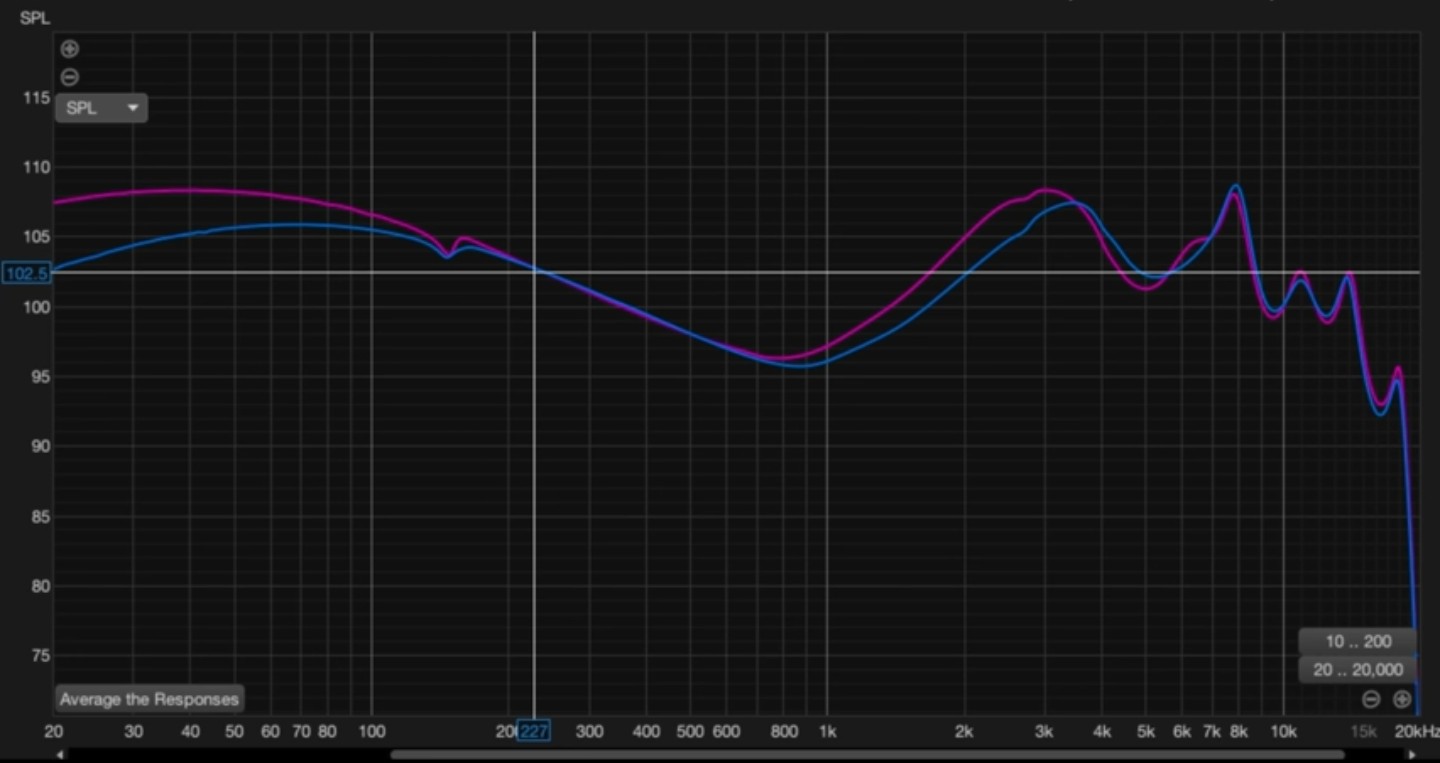The image size is (1440, 763).
Task: Click the SPL axis title text
Action: [x=34, y=18]
